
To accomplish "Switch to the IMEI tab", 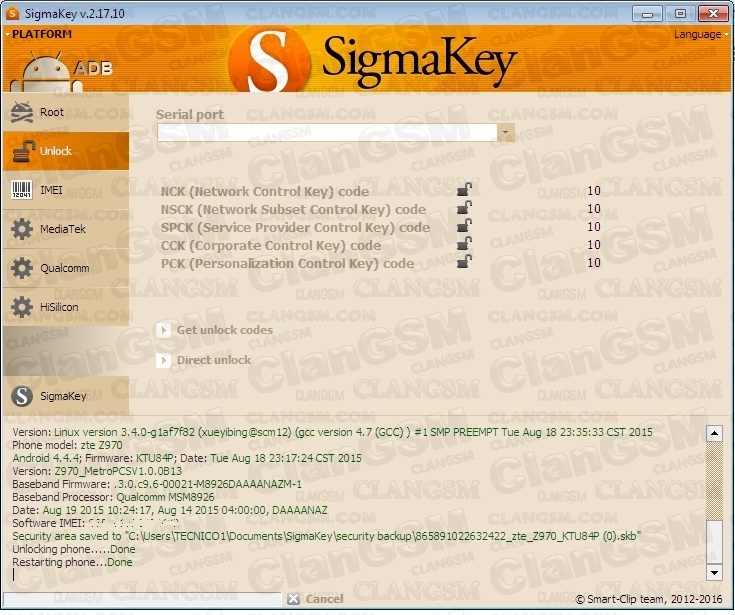I will point(66,190).
